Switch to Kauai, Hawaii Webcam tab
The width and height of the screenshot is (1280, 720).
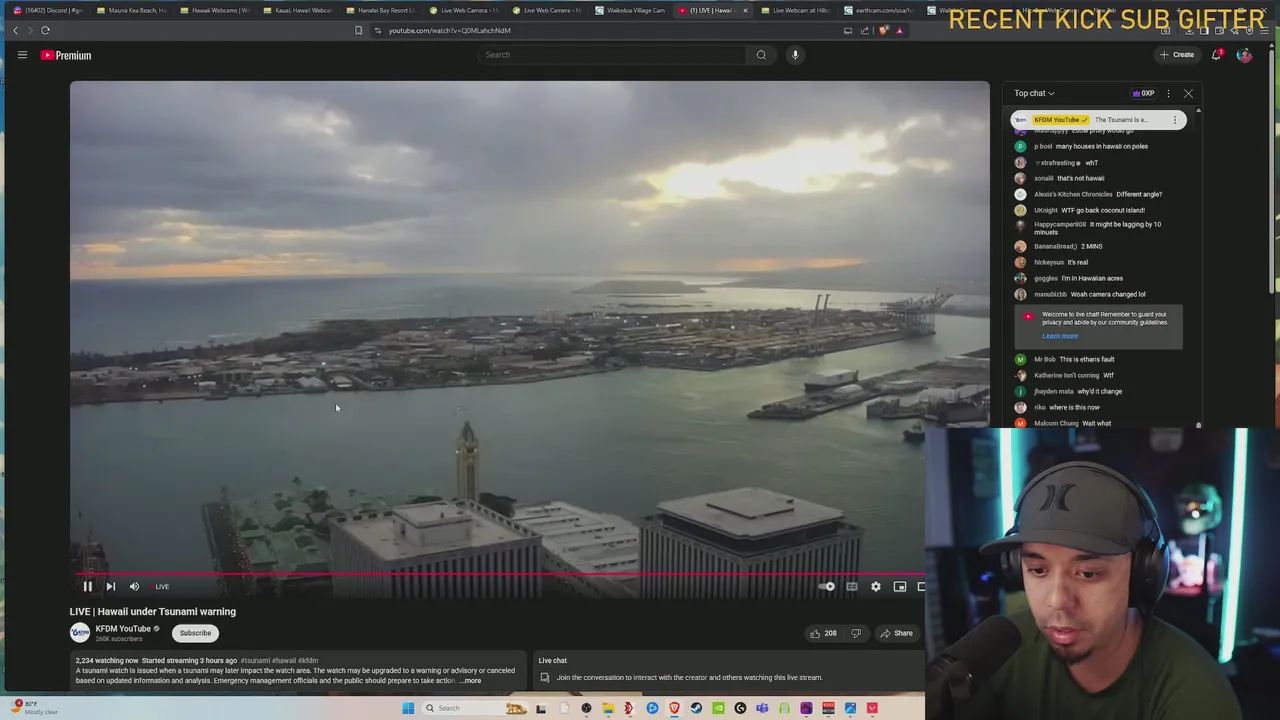pyautogui.click(x=297, y=10)
